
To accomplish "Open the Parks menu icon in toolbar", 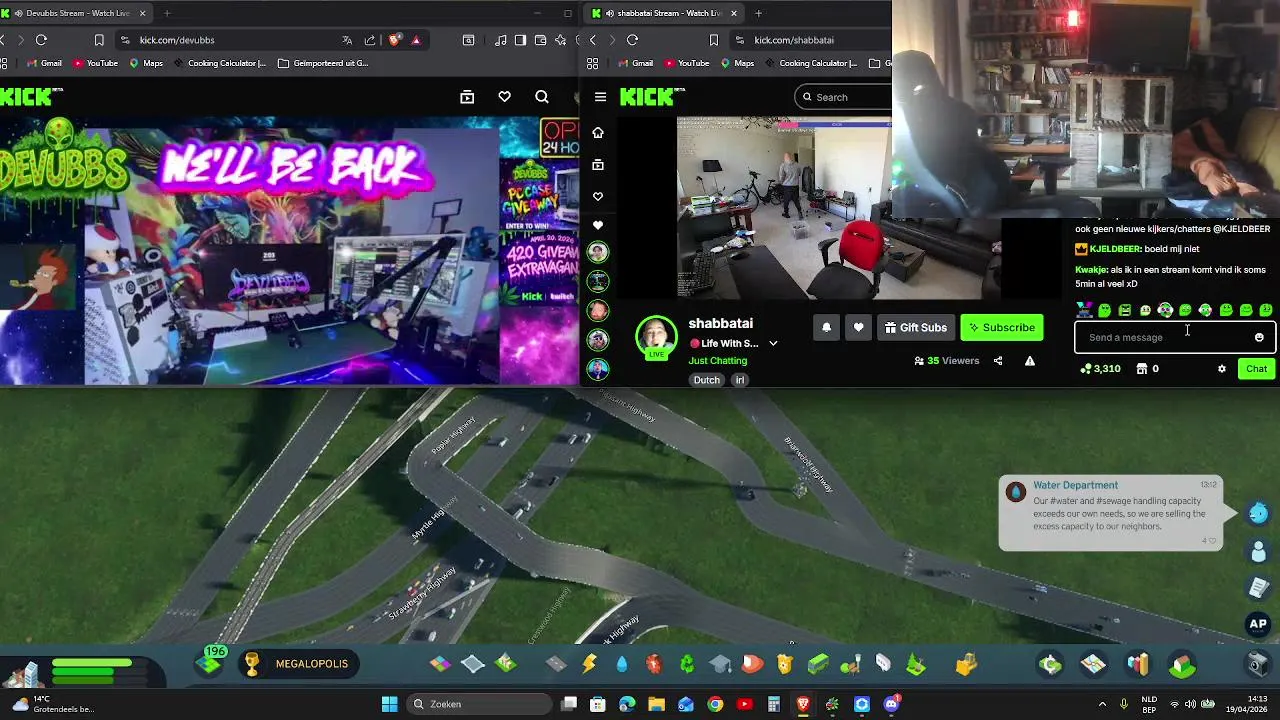I will point(851,664).
